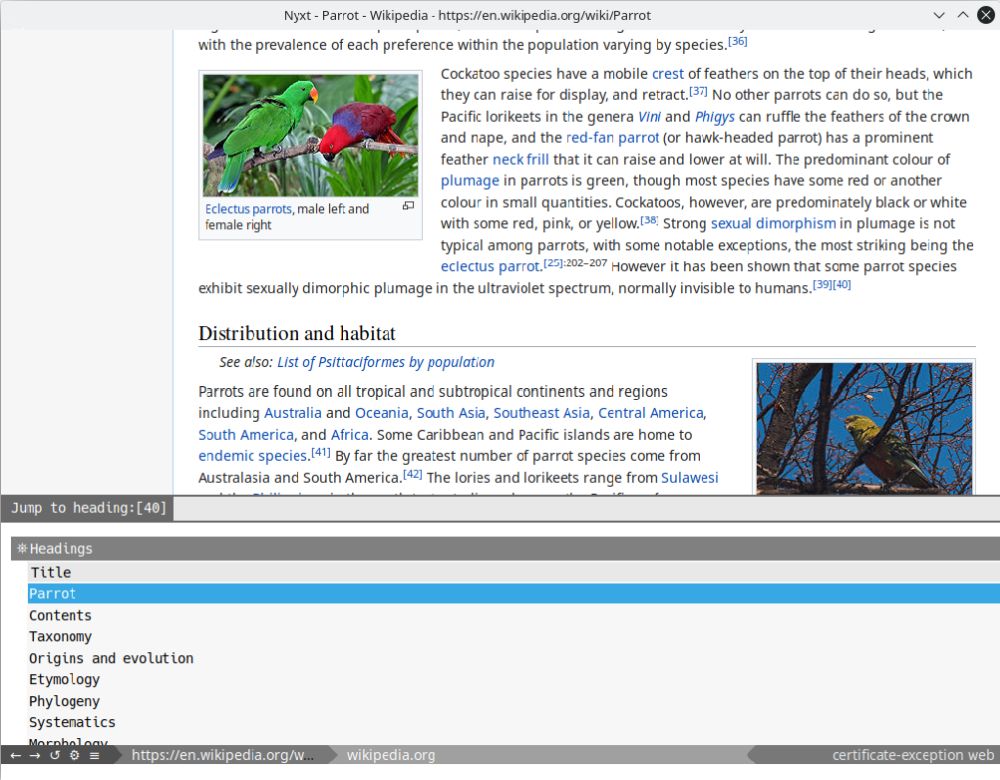This screenshot has height=780, width=1000.
Task: Click the certificate-exception web modes indicator
Action: pos(912,755)
